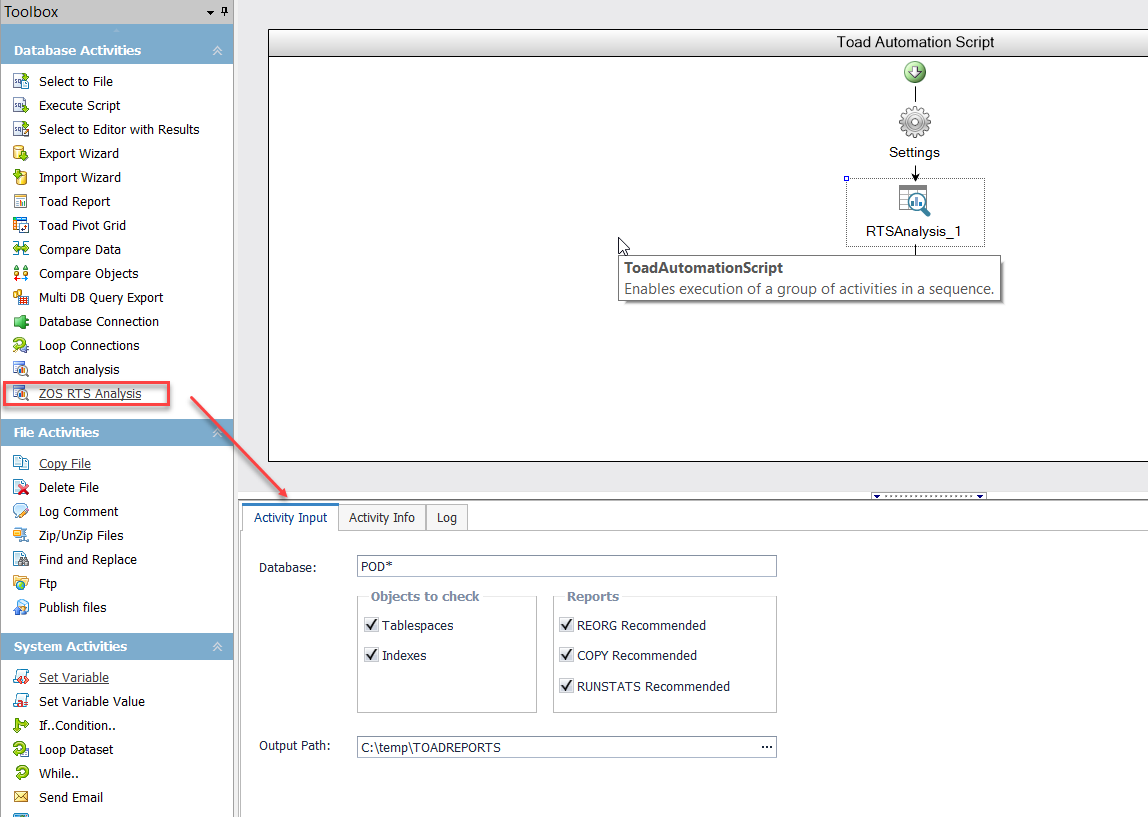Screen dimensions: 1148x817
Task: Browse for Output Path with ellipsis button
Action: pyautogui.click(x=767, y=747)
